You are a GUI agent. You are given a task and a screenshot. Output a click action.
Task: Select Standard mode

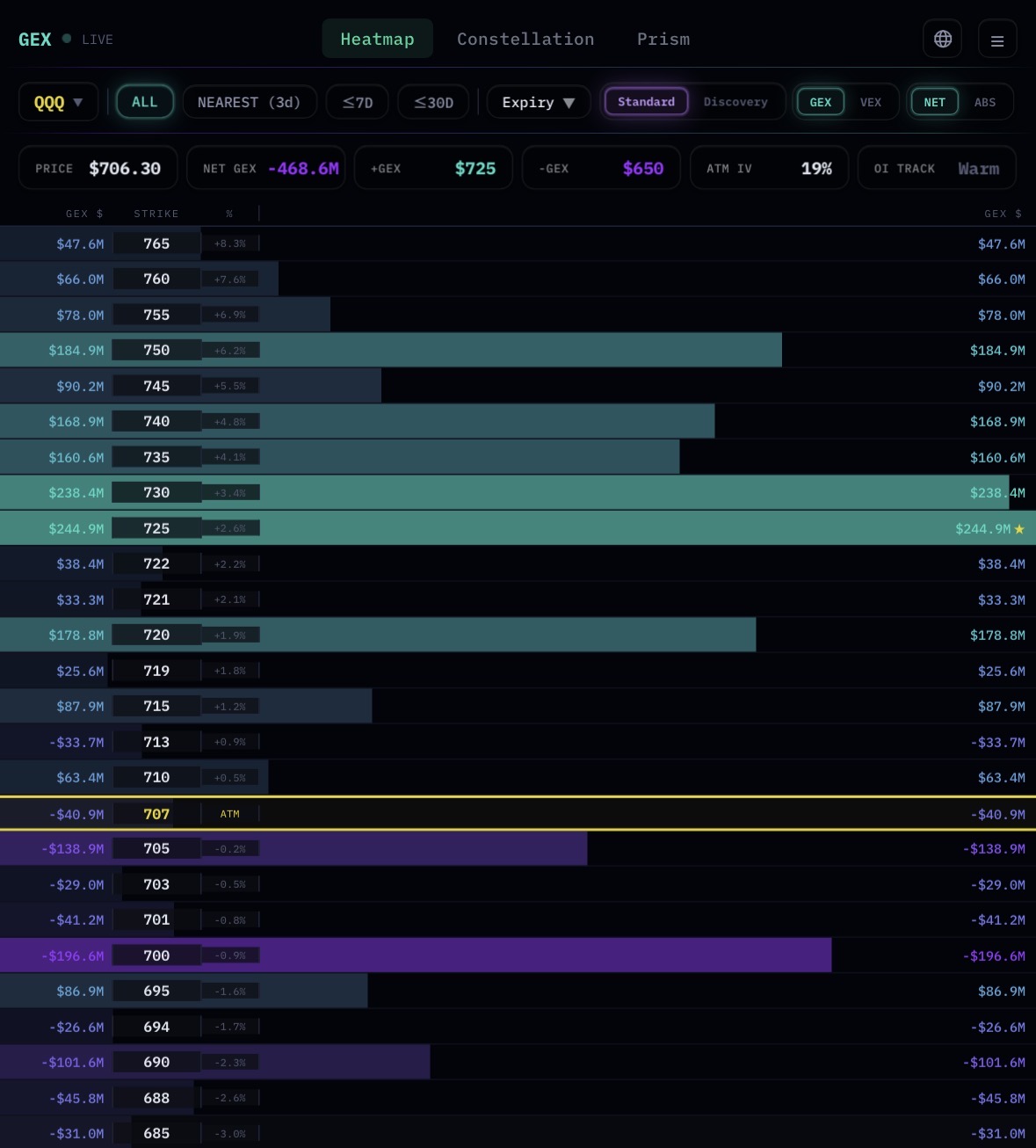click(x=647, y=102)
